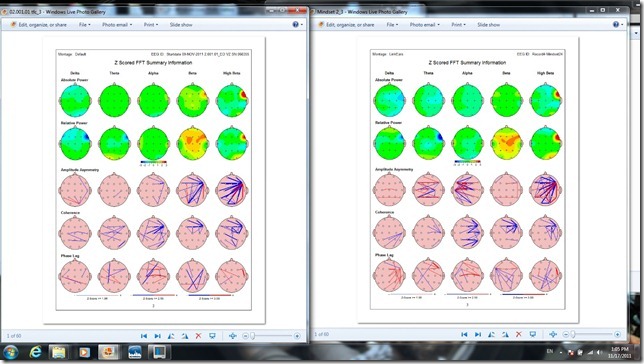Zoom out minus button in left window

245,336
